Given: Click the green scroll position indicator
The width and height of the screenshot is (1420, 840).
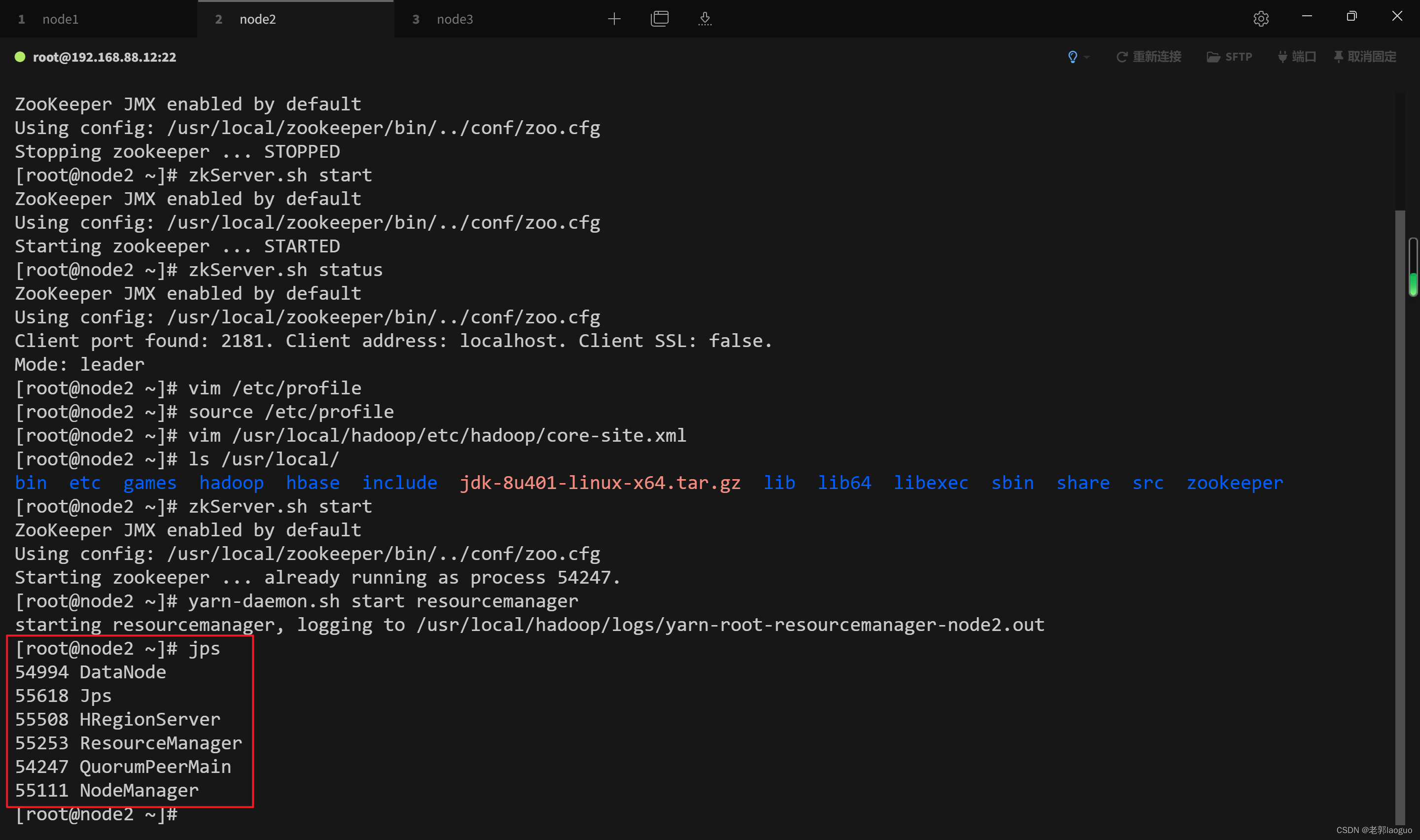Looking at the screenshot, I should 1413,284.
